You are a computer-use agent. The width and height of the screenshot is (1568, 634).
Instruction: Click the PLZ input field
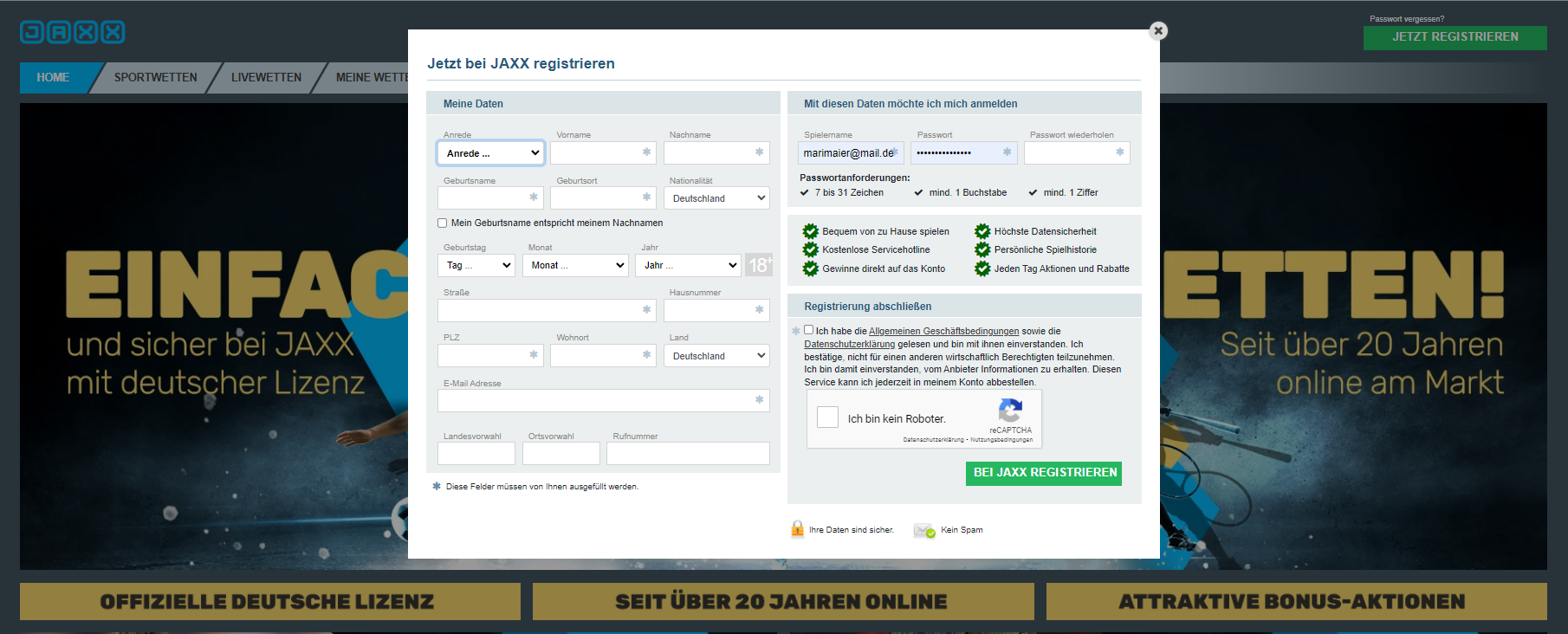(491, 355)
